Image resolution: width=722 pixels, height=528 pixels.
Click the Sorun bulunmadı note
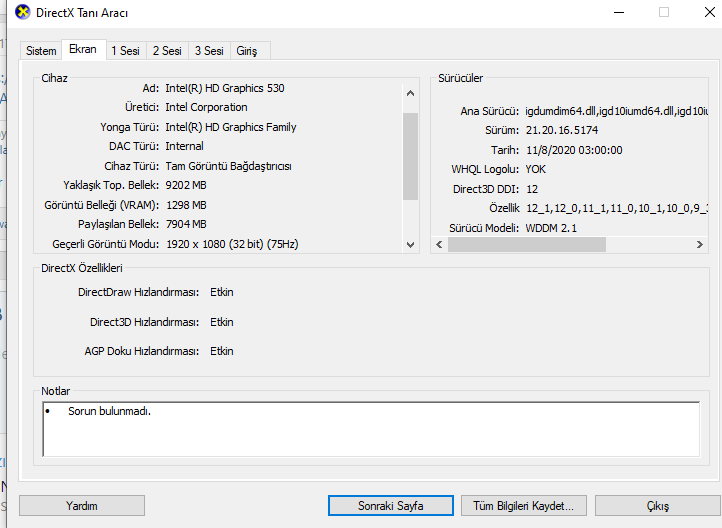point(110,411)
